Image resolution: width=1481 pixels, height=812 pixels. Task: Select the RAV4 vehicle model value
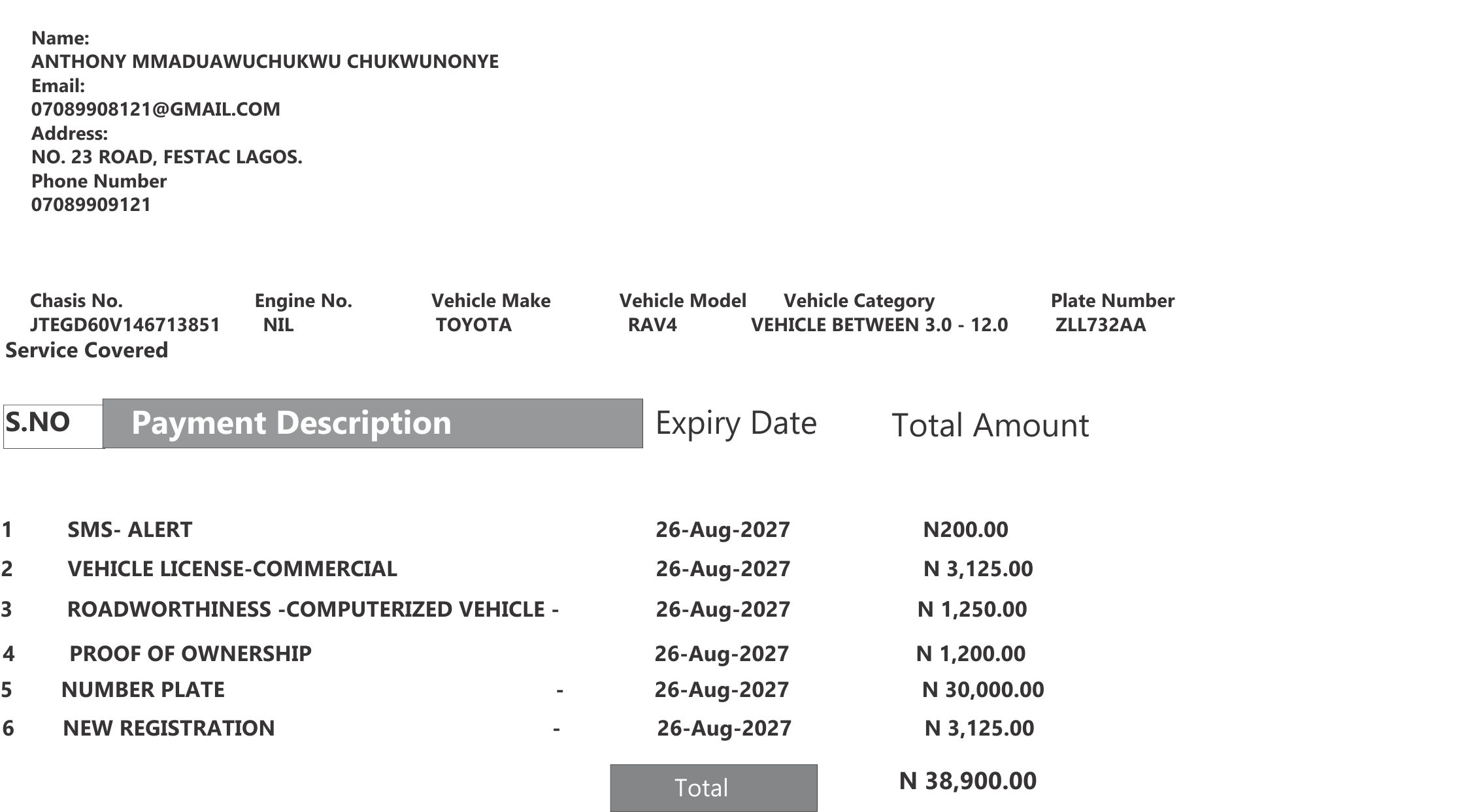652,325
